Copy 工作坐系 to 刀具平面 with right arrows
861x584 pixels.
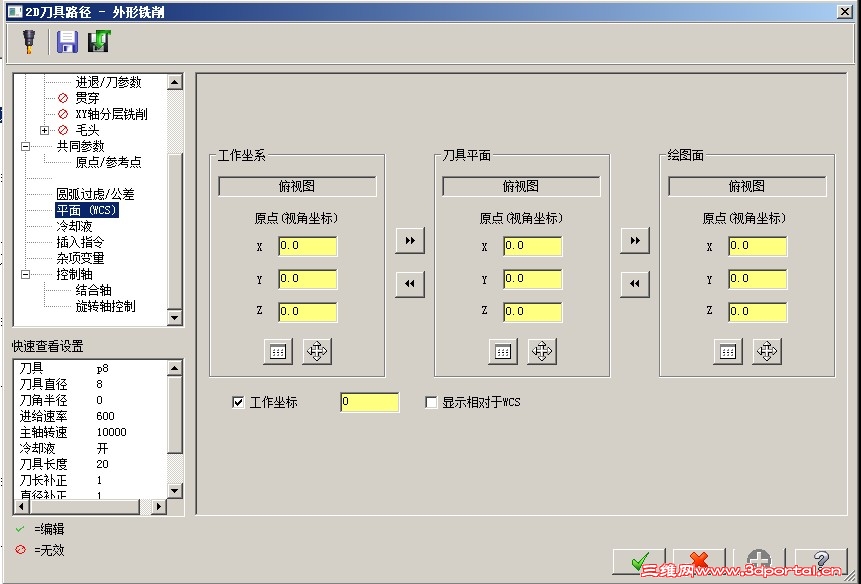[410, 240]
